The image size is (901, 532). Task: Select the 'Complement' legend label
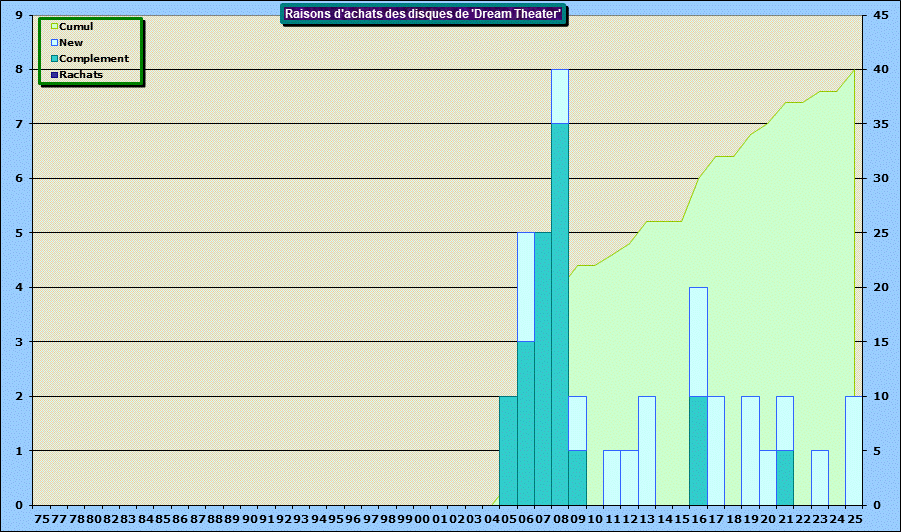[x=94, y=59]
